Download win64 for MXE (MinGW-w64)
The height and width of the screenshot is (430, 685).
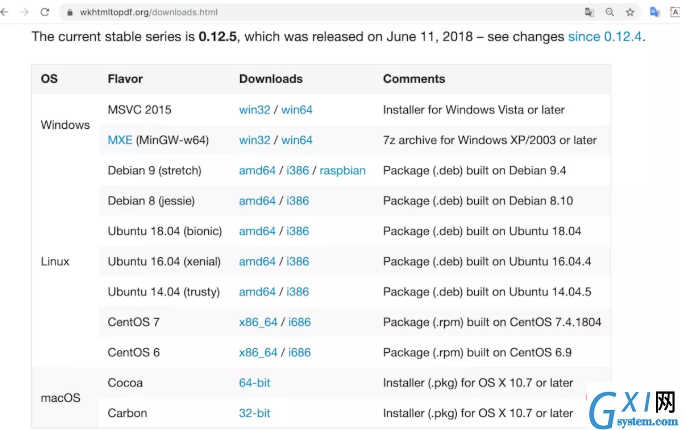(297, 140)
